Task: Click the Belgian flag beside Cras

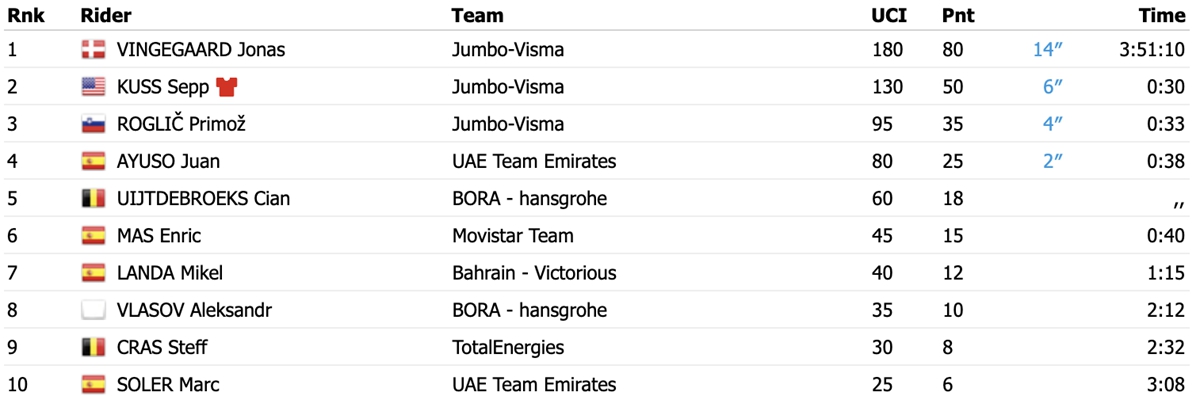Action: coord(93,347)
